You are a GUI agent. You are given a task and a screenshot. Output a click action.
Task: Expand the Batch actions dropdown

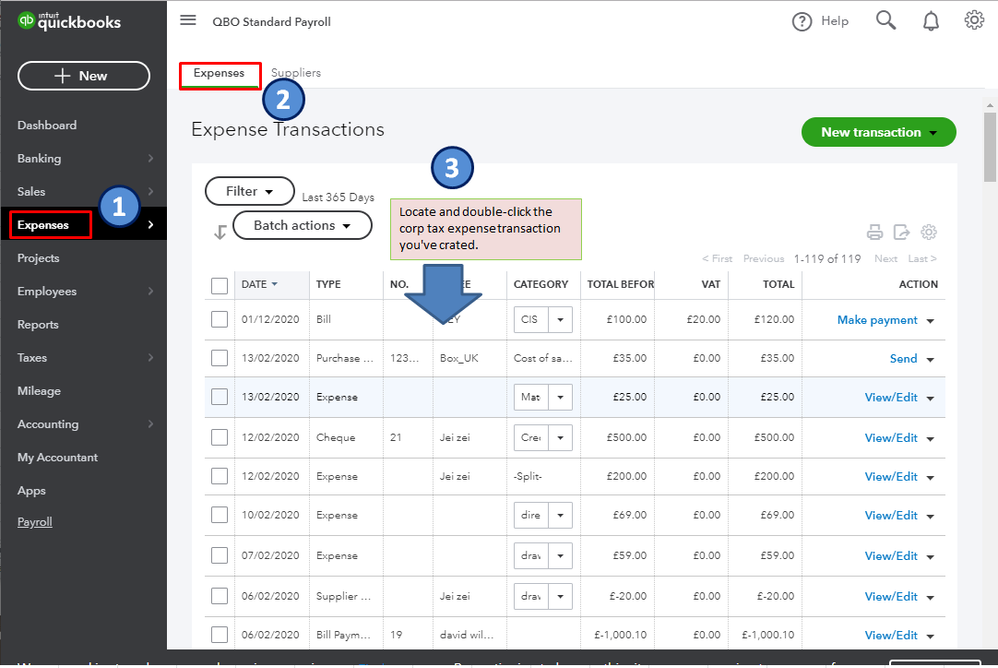click(x=302, y=226)
